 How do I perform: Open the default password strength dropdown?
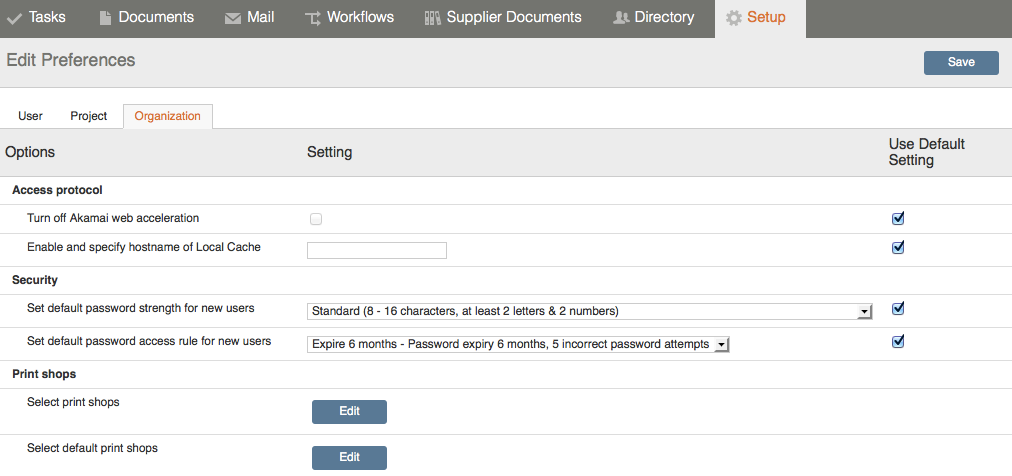[589, 312]
